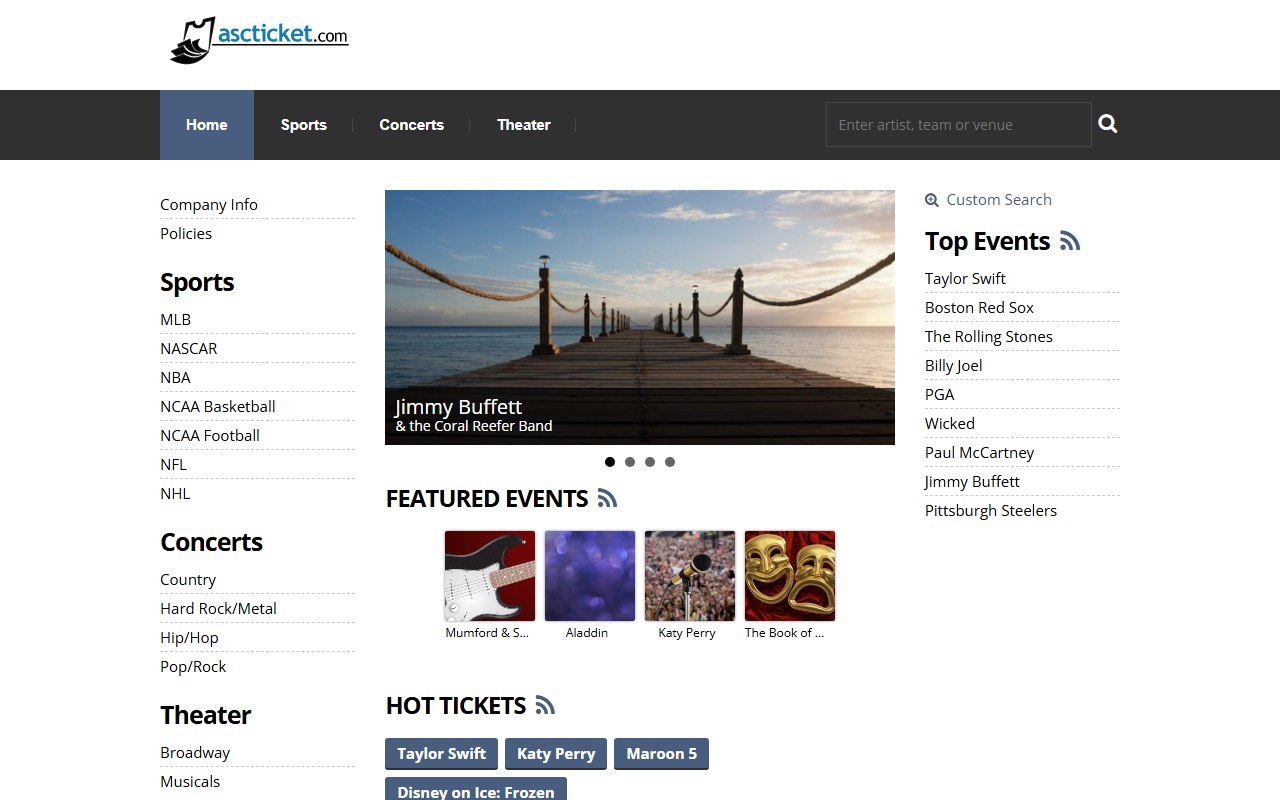The height and width of the screenshot is (800, 1280).
Task: Focus the artist, team or venue search field
Action: (958, 125)
